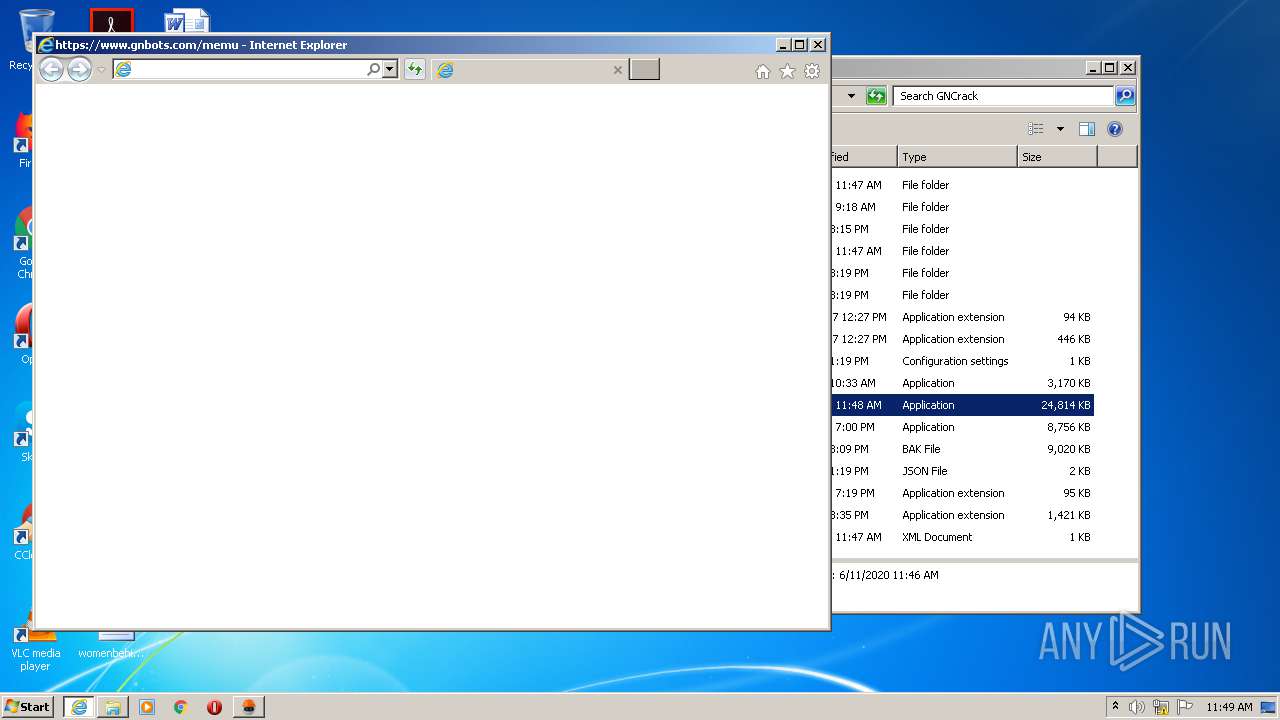Open Windows Explorer from taskbar
1280x720 pixels.
tap(113, 706)
